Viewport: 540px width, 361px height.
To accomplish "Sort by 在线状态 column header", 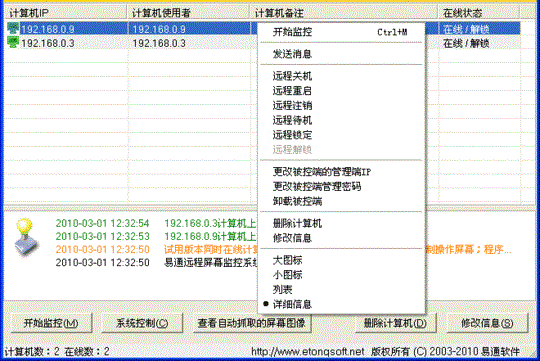I will [479, 13].
